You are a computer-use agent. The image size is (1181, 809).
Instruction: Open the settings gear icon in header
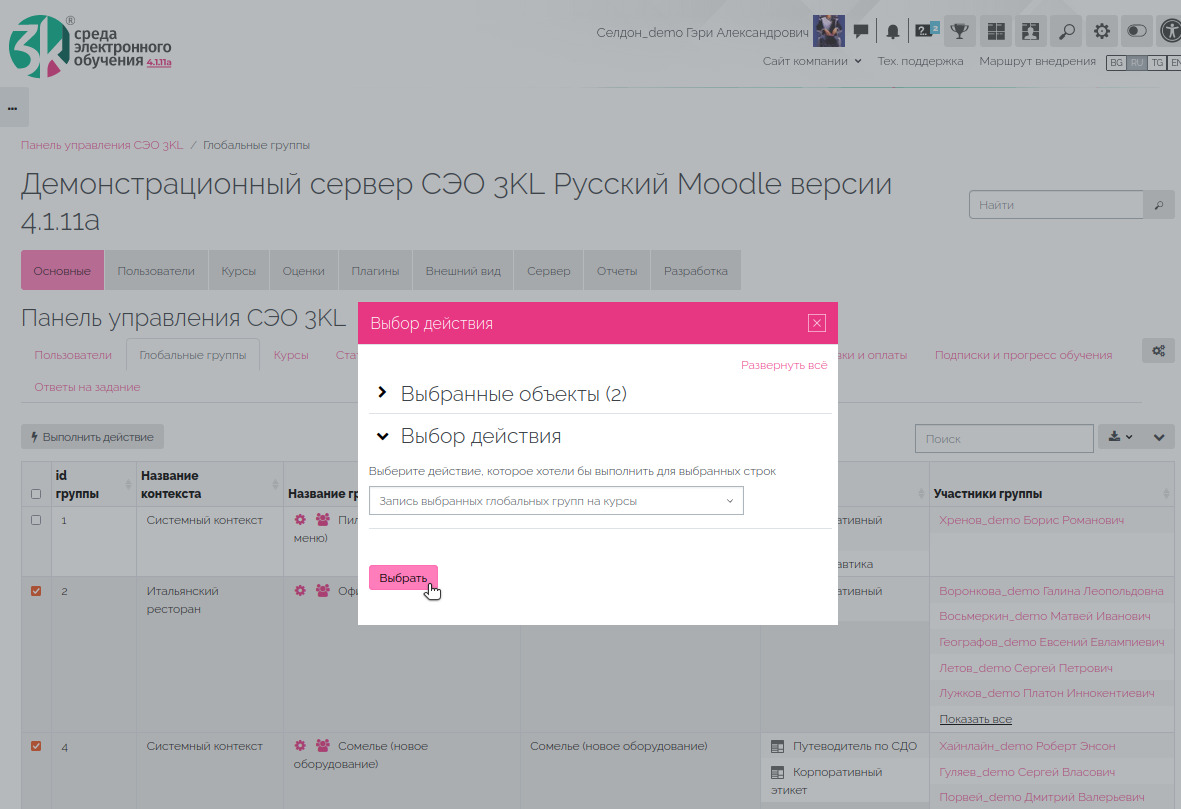coord(1102,32)
